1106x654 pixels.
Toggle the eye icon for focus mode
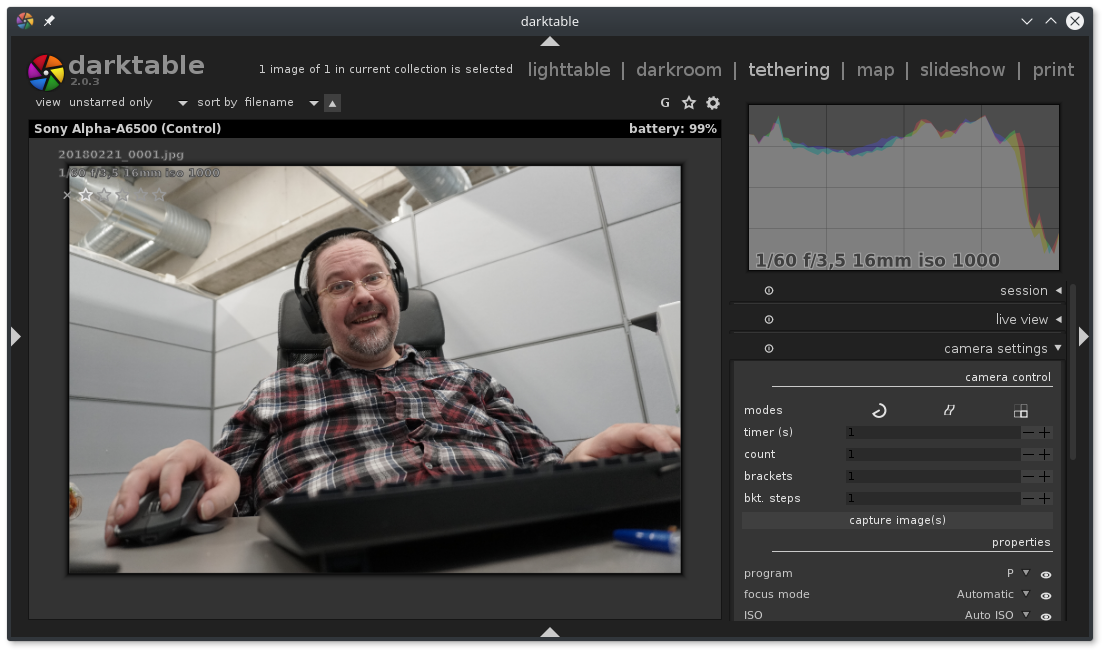coord(1046,596)
